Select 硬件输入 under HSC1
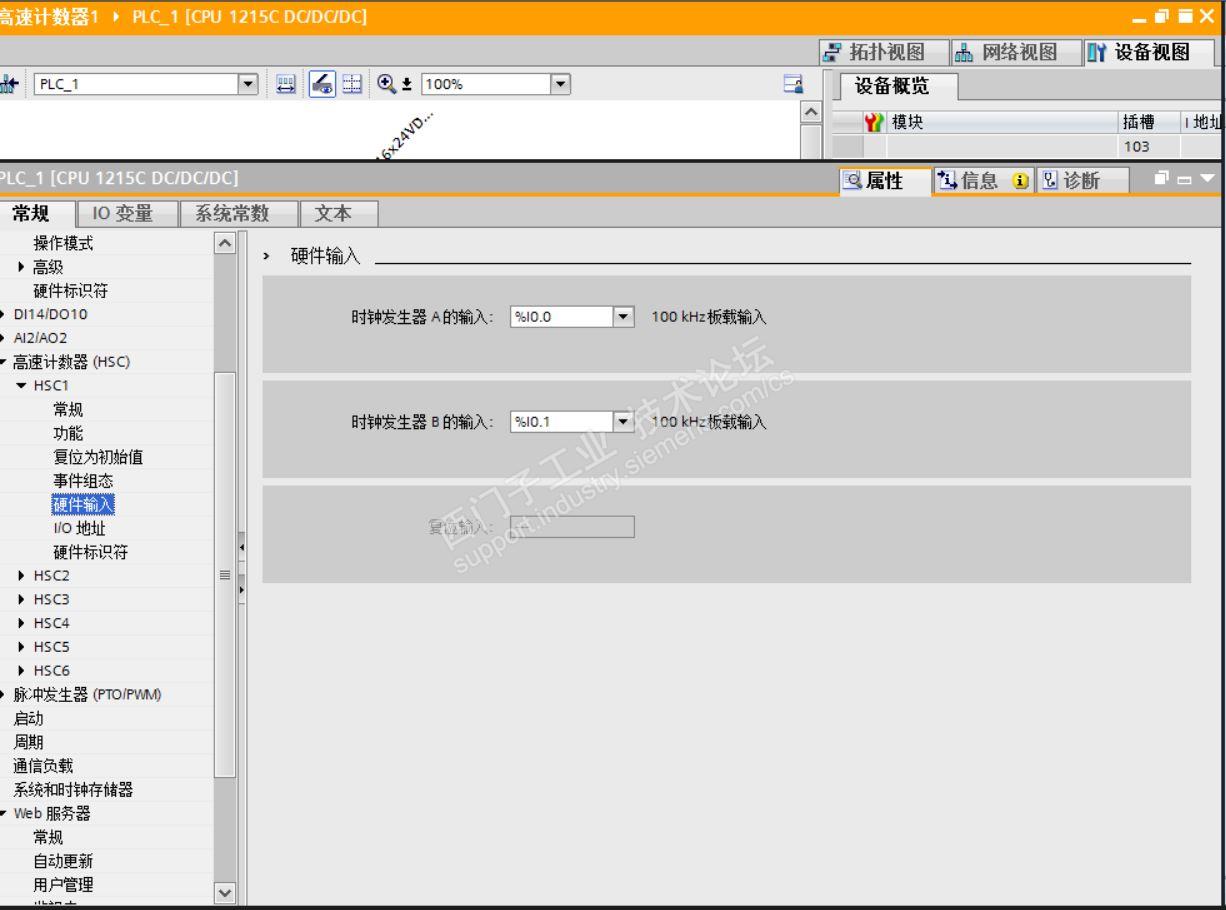The image size is (1226, 910). [x=83, y=505]
